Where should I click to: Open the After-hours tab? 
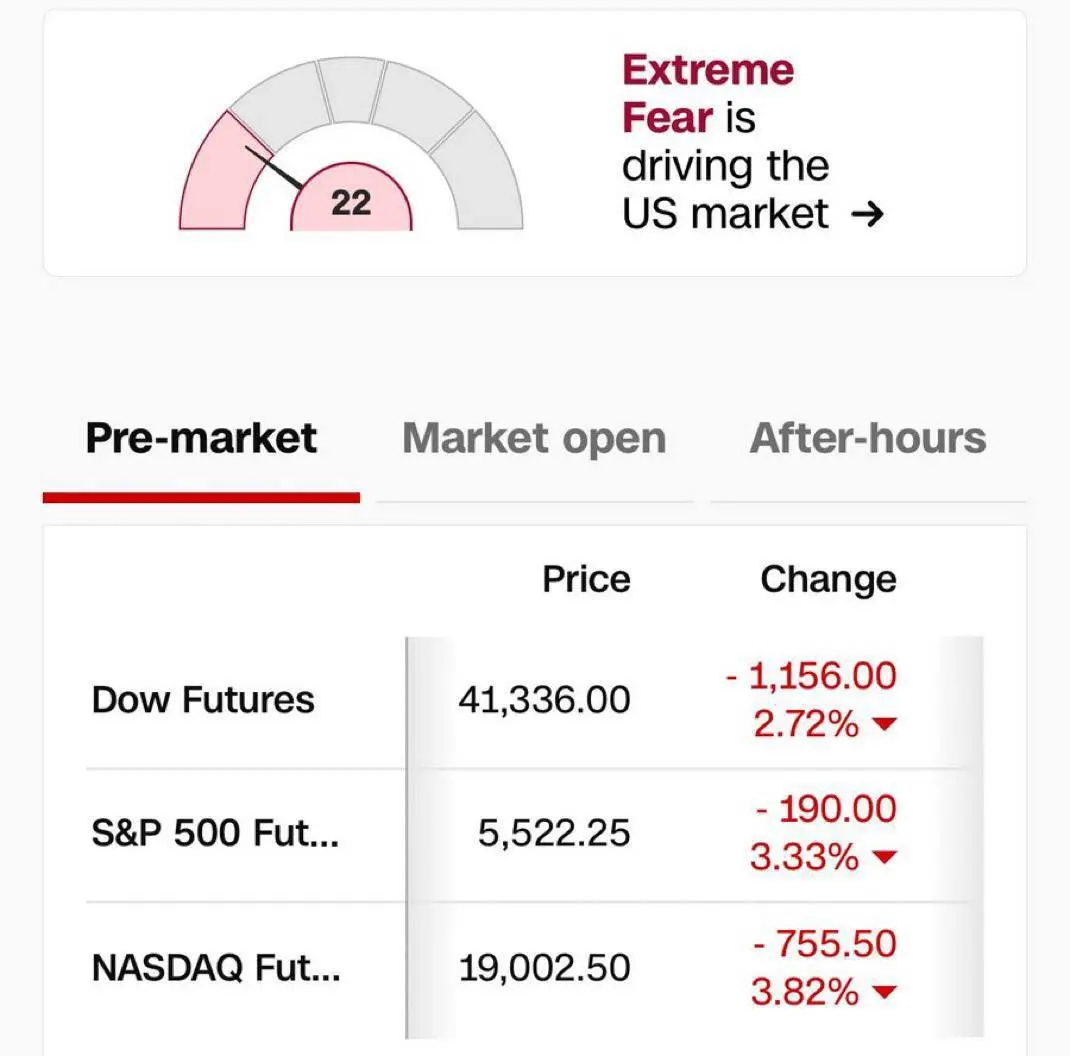(x=867, y=439)
